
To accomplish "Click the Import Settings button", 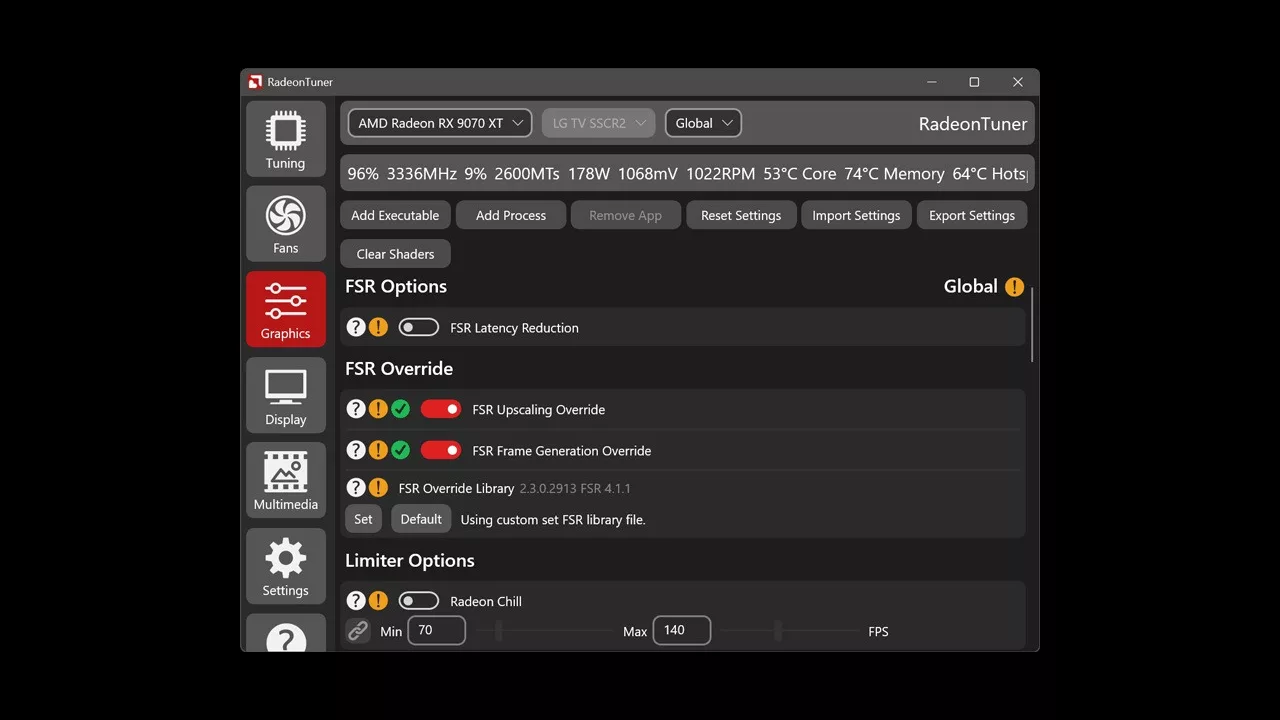I will coord(856,215).
